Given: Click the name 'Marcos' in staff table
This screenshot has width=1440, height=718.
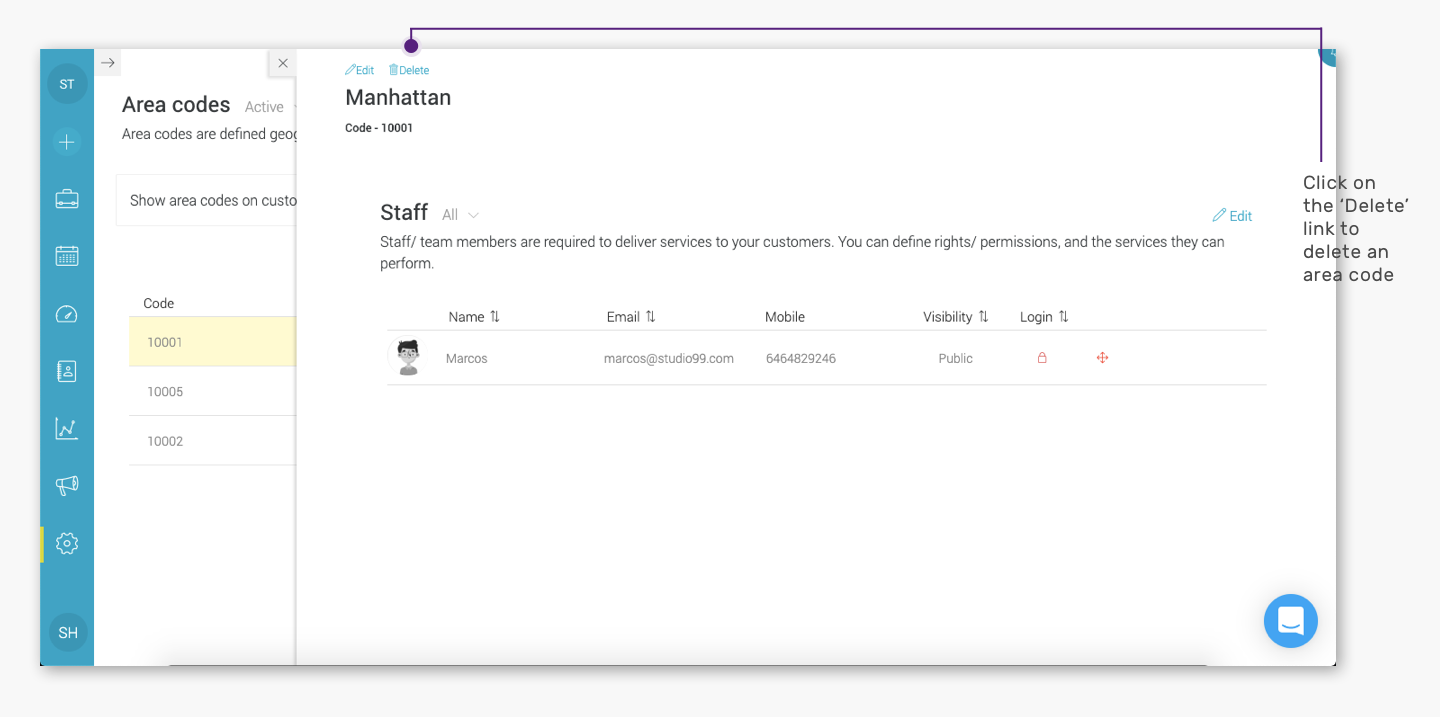Looking at the screenshot, I should point(467,358).
